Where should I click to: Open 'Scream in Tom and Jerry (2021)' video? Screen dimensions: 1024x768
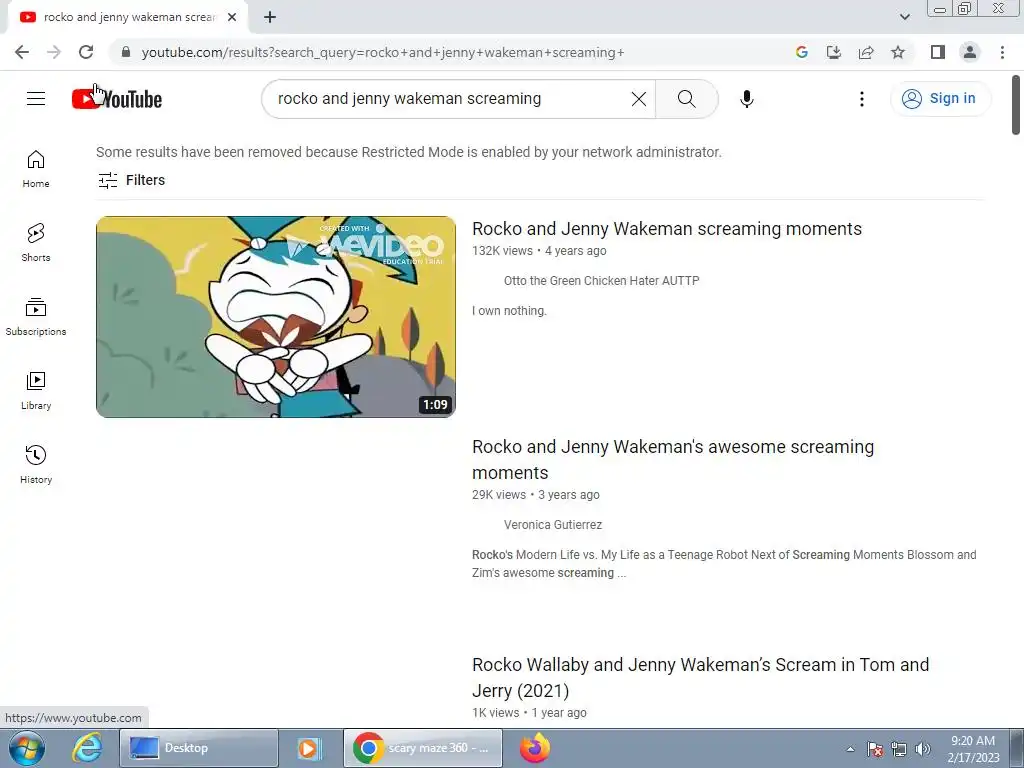[x=700, y=678]
